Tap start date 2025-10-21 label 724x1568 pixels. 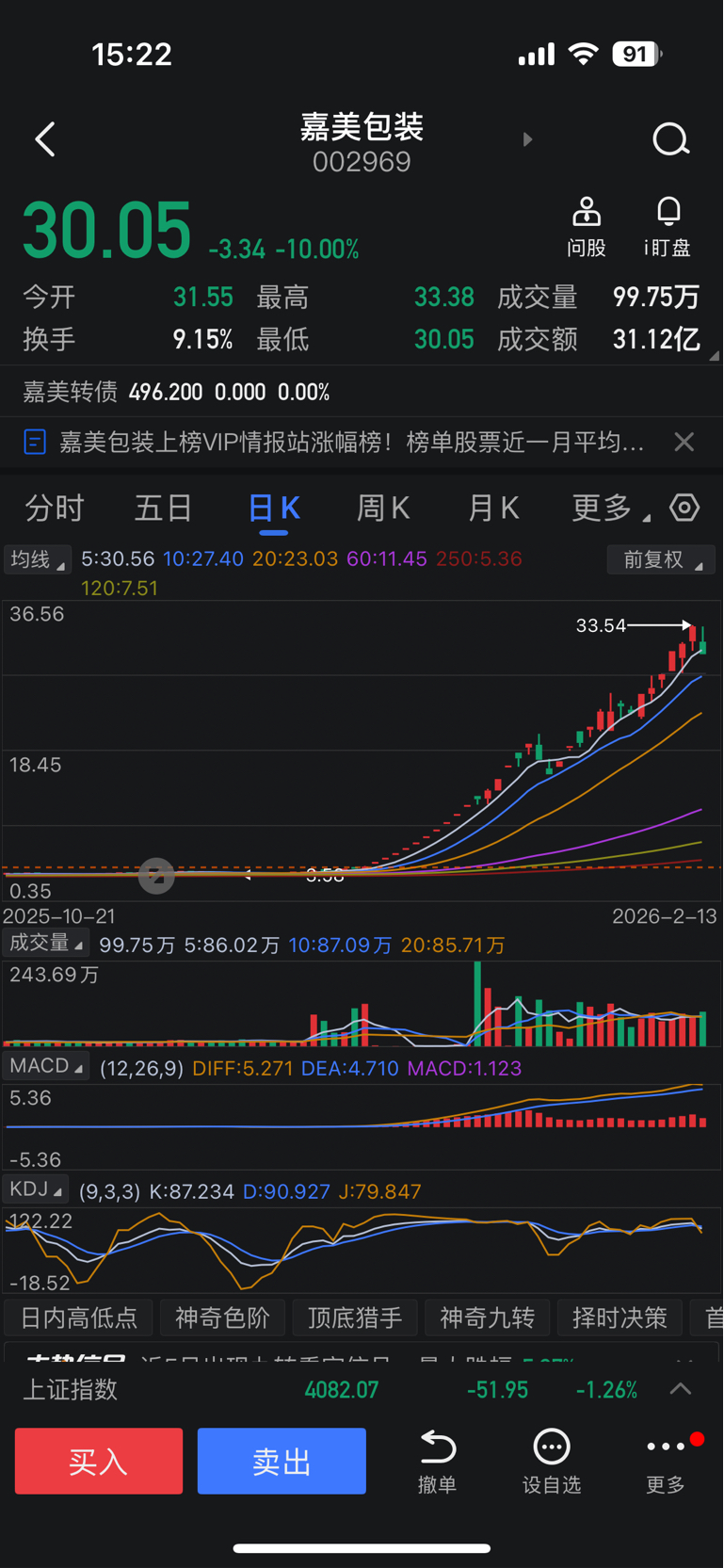coord(58,916)
